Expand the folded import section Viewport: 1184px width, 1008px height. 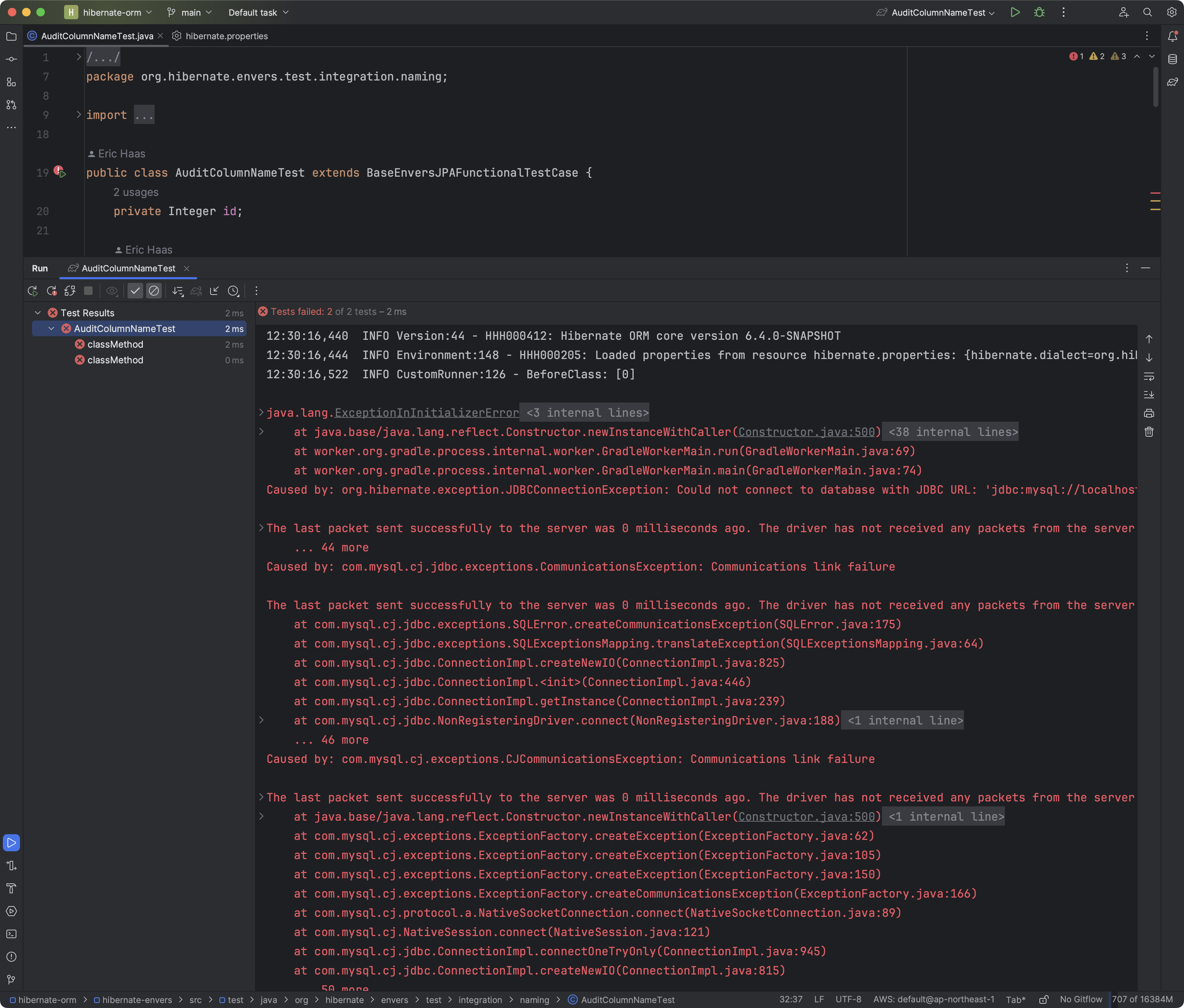coord(79,115)
